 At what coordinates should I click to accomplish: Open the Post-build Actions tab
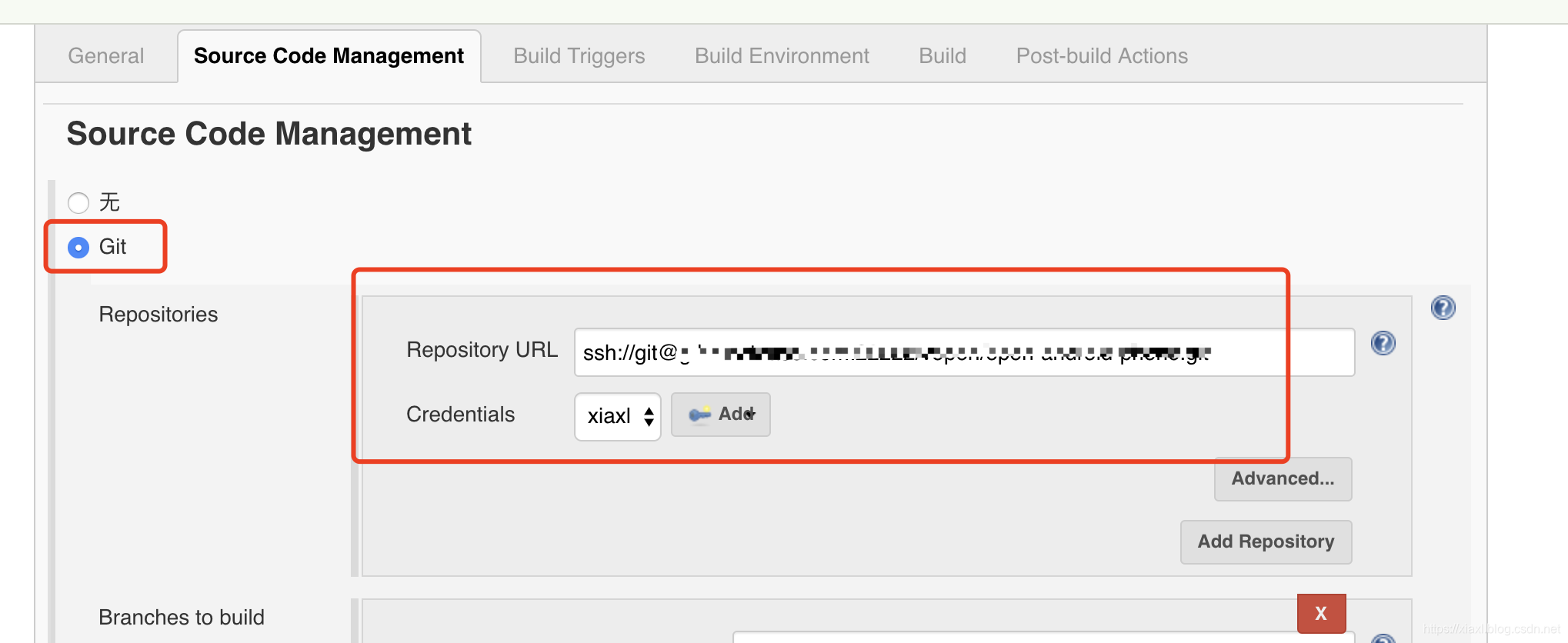click(x=1102, y=56)
